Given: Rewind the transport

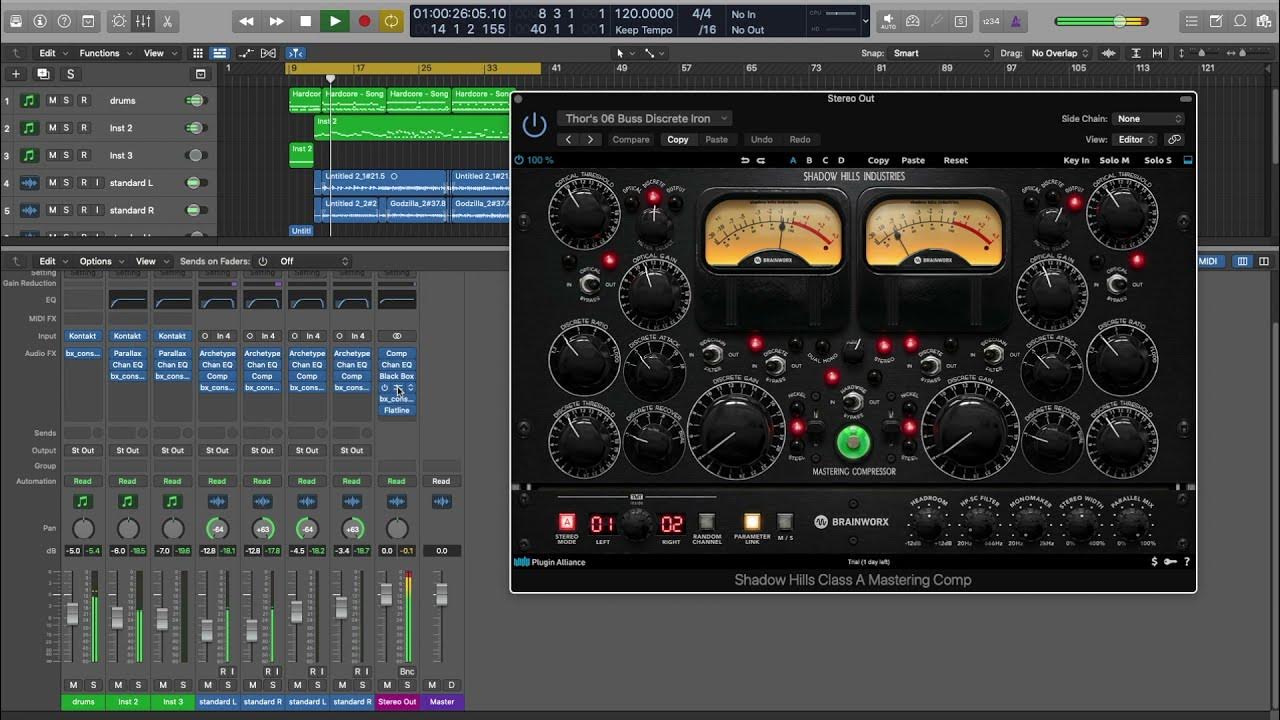Looking at the screenshot, I should point(247,21).
